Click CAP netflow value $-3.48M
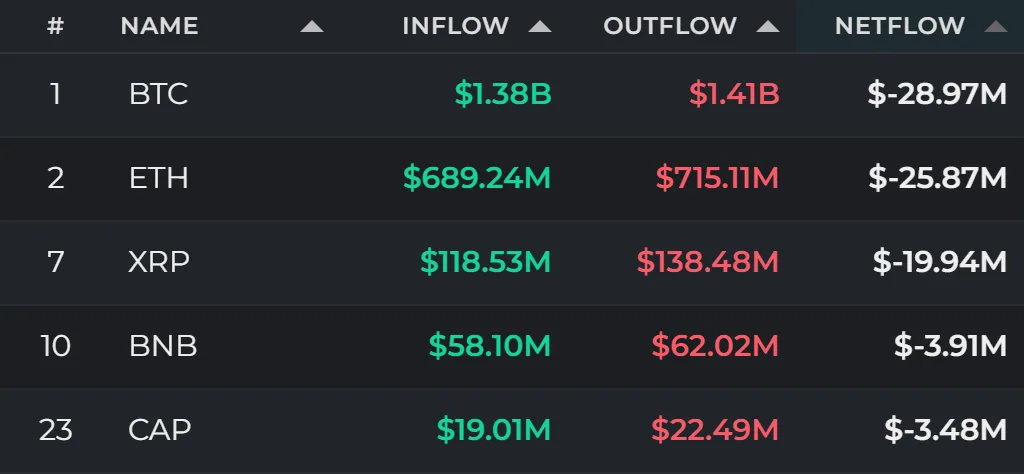Screen dimensions: 1024x474 click(x=946, y=430)
